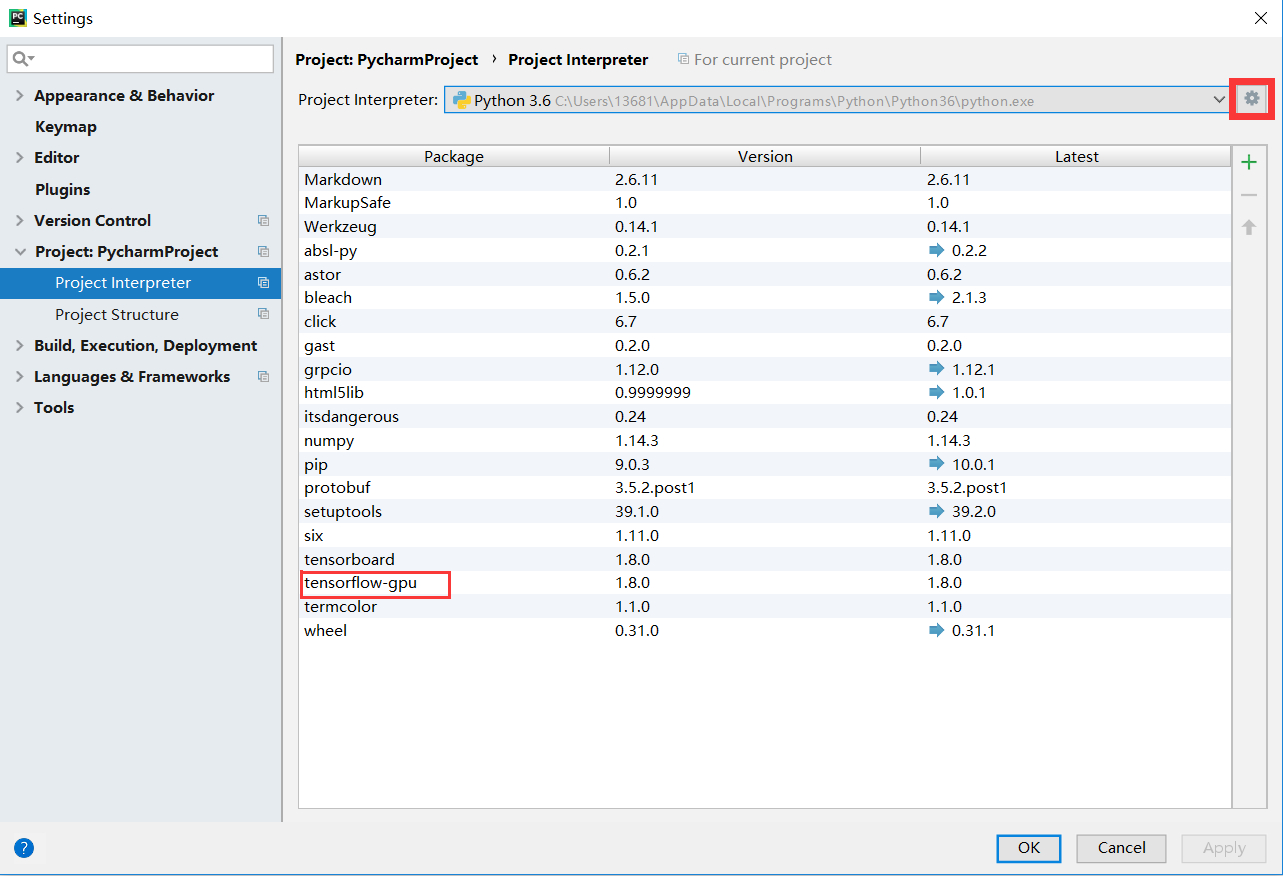Click green plus to install package
The image size is (1283, 876).
click(1248, 162)
